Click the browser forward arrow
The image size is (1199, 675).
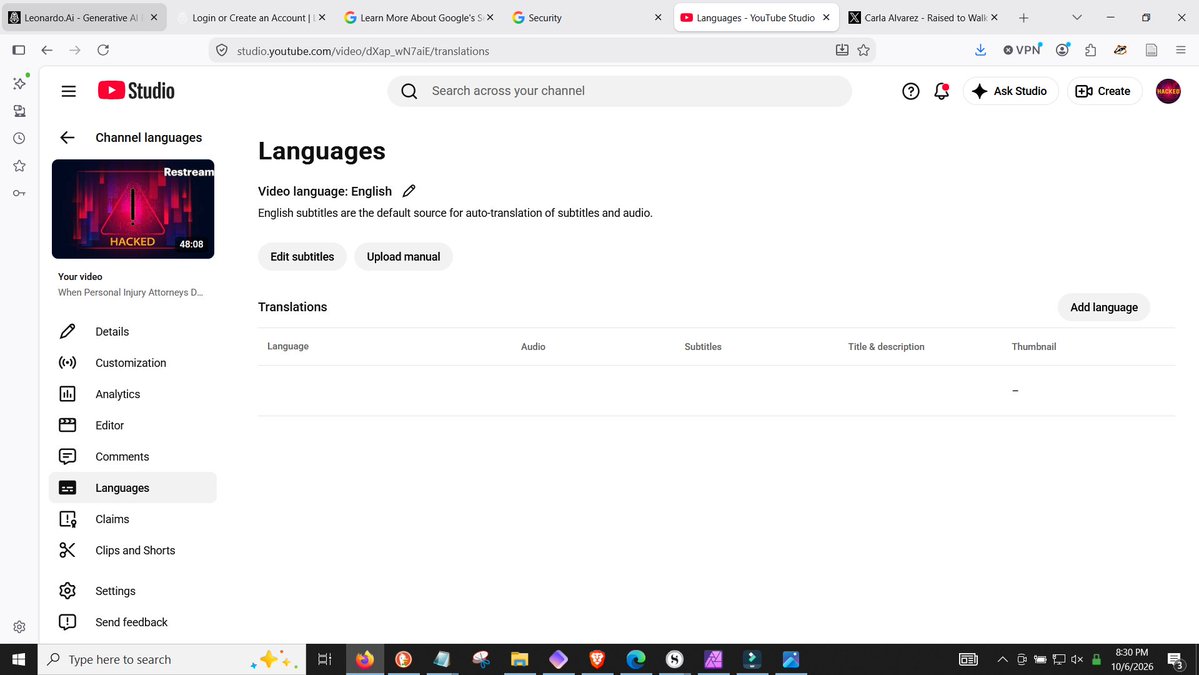(x=75, y=50)
